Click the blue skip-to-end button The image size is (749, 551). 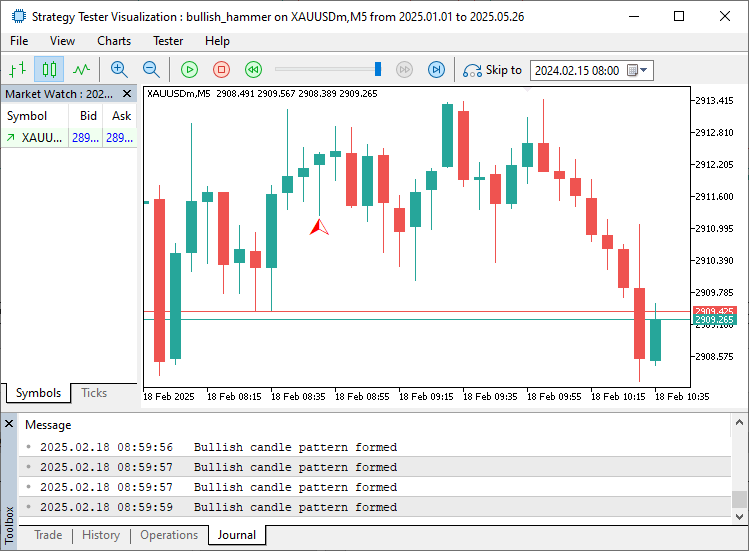(x=436, y=70)
